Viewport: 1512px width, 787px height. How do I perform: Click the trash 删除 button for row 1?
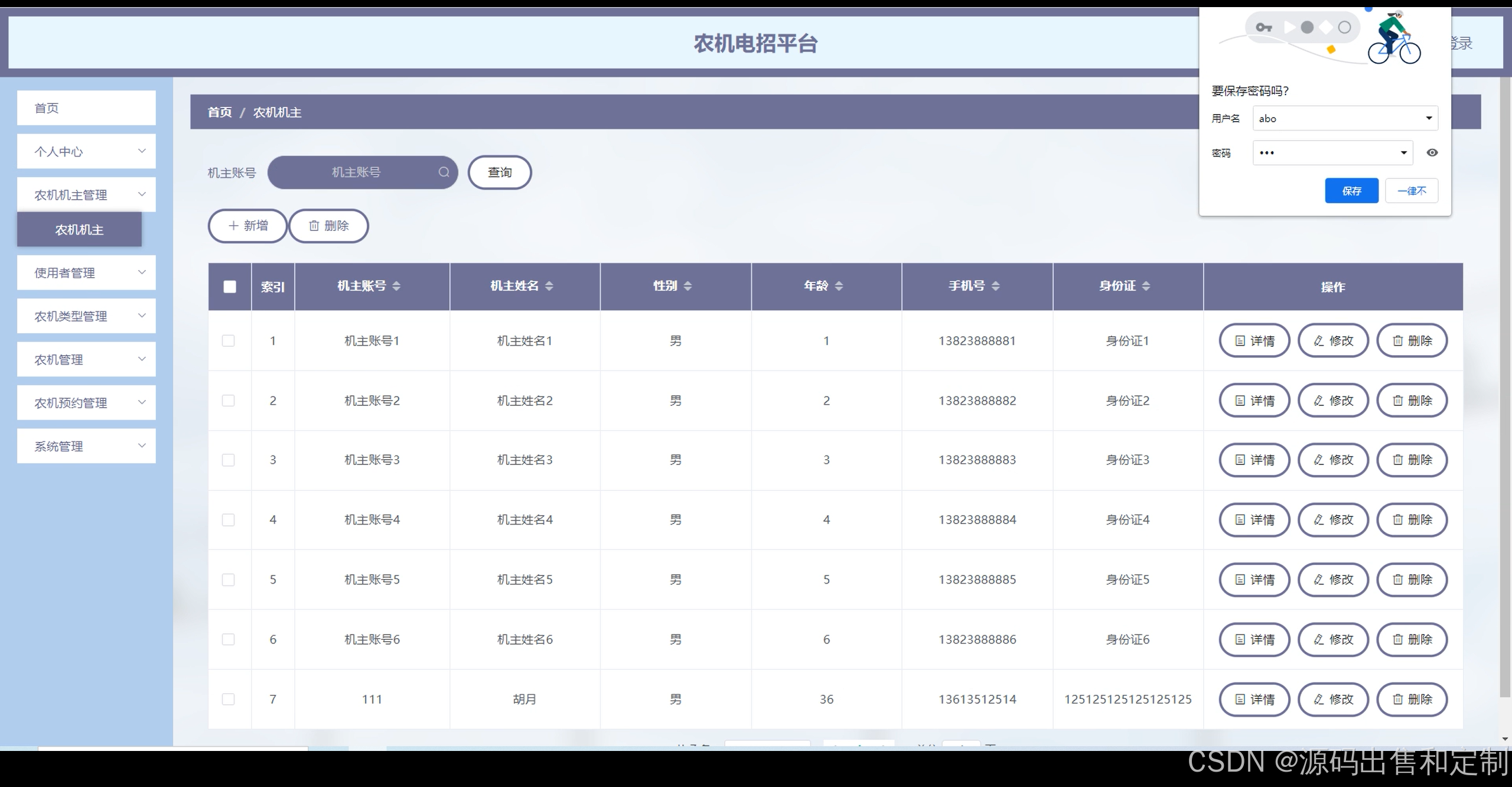(1412, 341)
